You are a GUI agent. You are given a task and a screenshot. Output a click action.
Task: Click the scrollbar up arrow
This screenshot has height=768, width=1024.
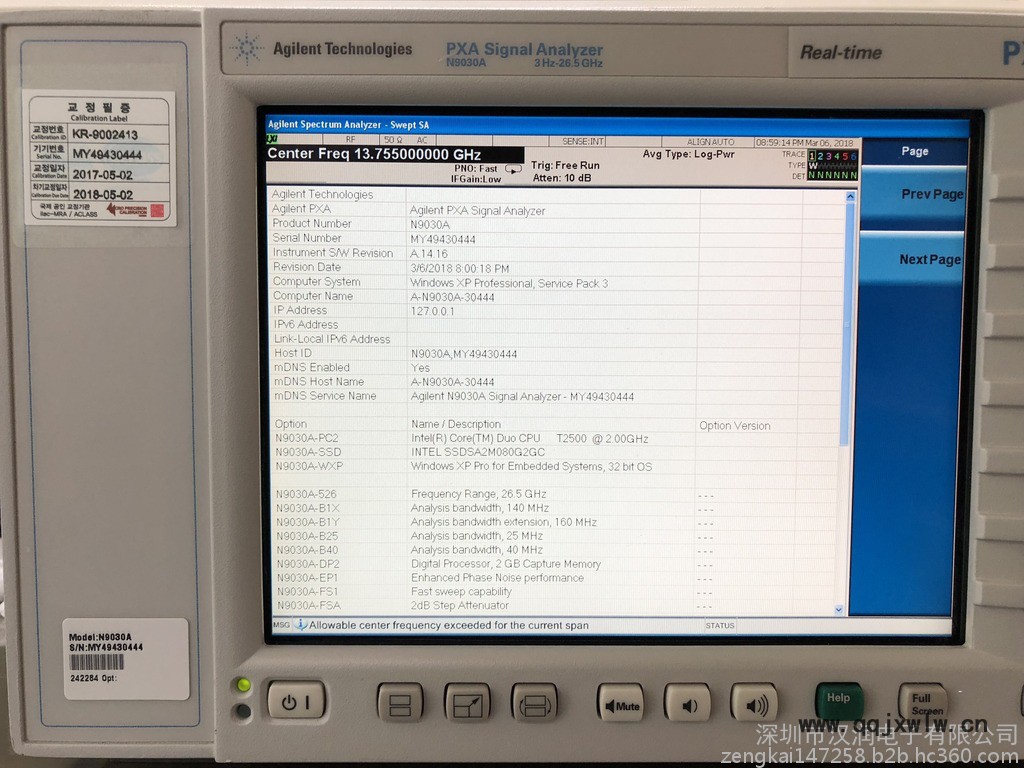850,196
